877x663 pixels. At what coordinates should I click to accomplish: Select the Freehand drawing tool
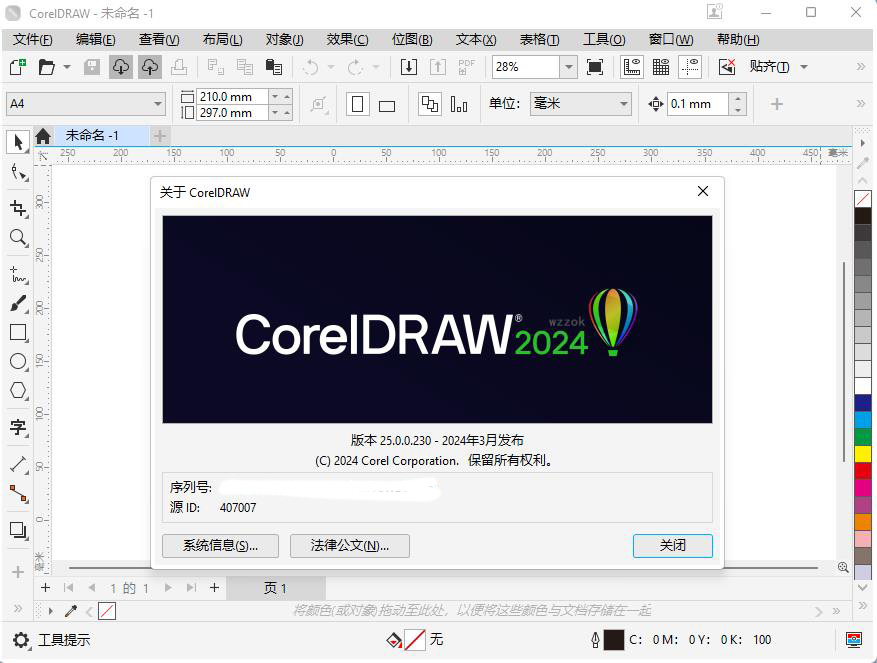(x=18, y=275)
